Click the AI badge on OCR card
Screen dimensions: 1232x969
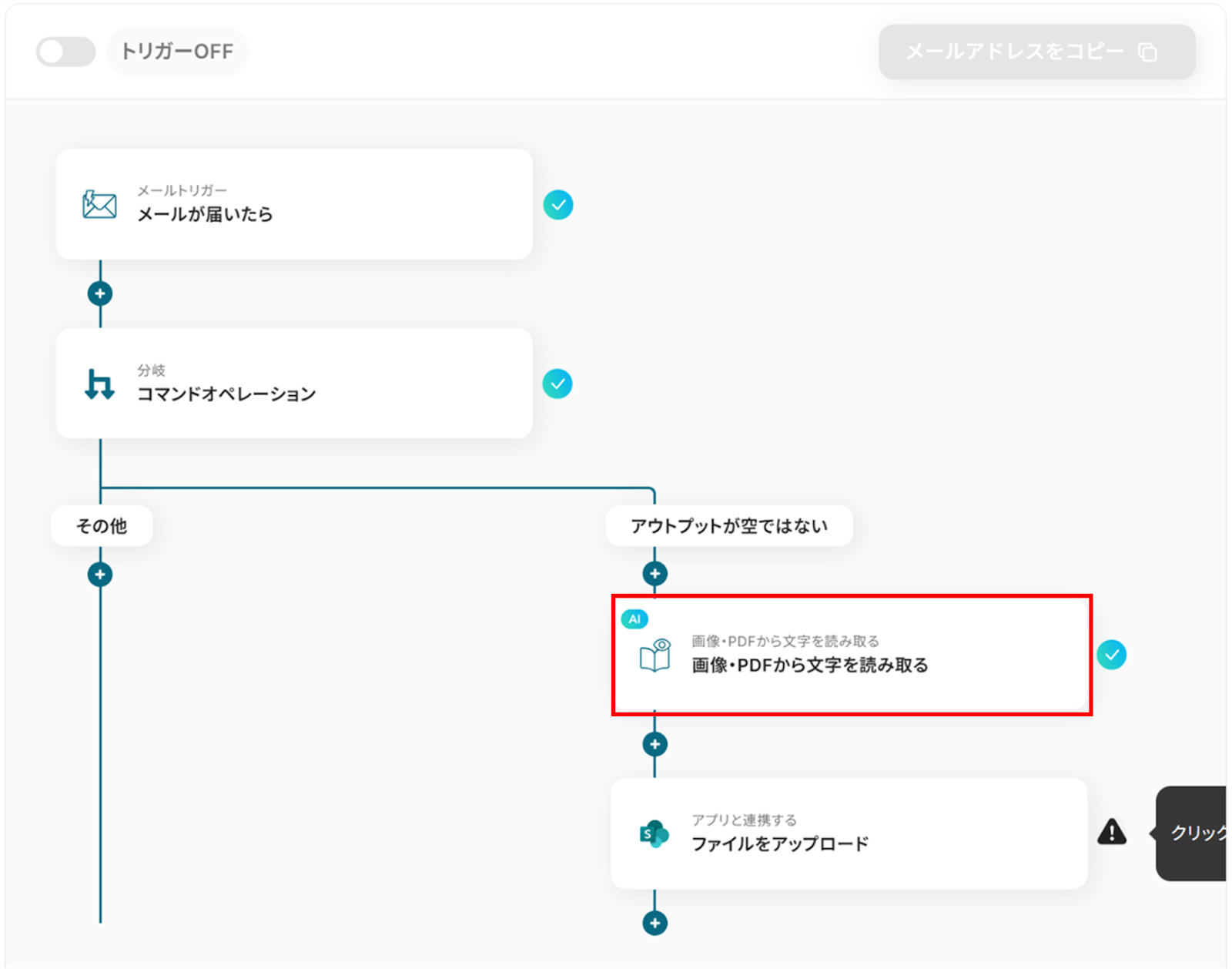[634, 619]
